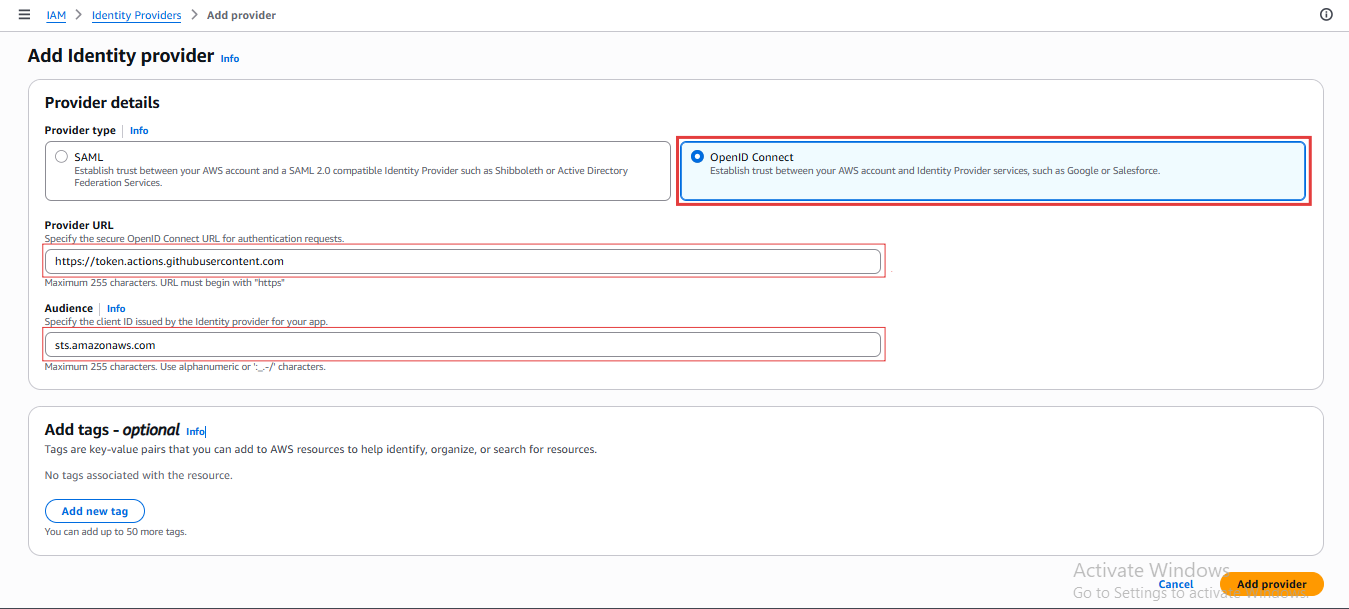Open the navigation sidebar menu

(24, 14)
